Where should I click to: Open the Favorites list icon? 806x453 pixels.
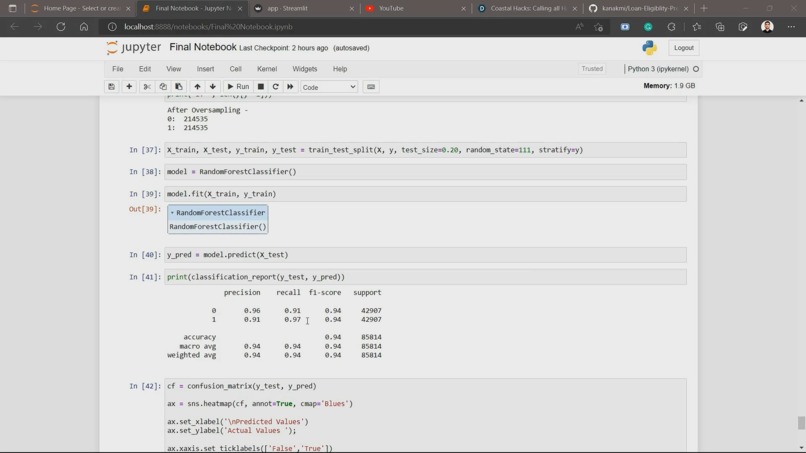[x=697, y=27]
